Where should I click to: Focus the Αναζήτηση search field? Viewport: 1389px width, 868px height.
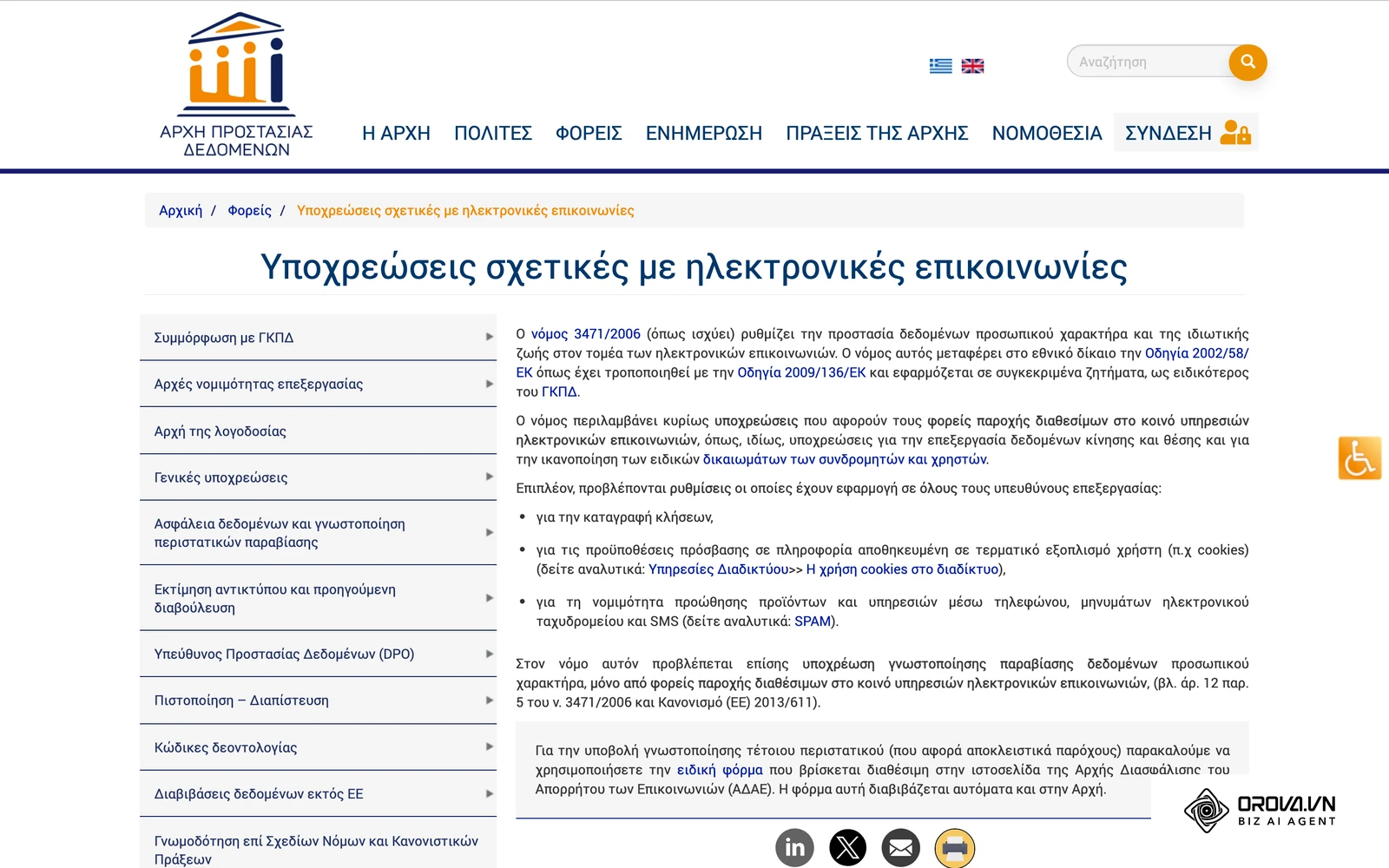click(x=1149, y=62)
